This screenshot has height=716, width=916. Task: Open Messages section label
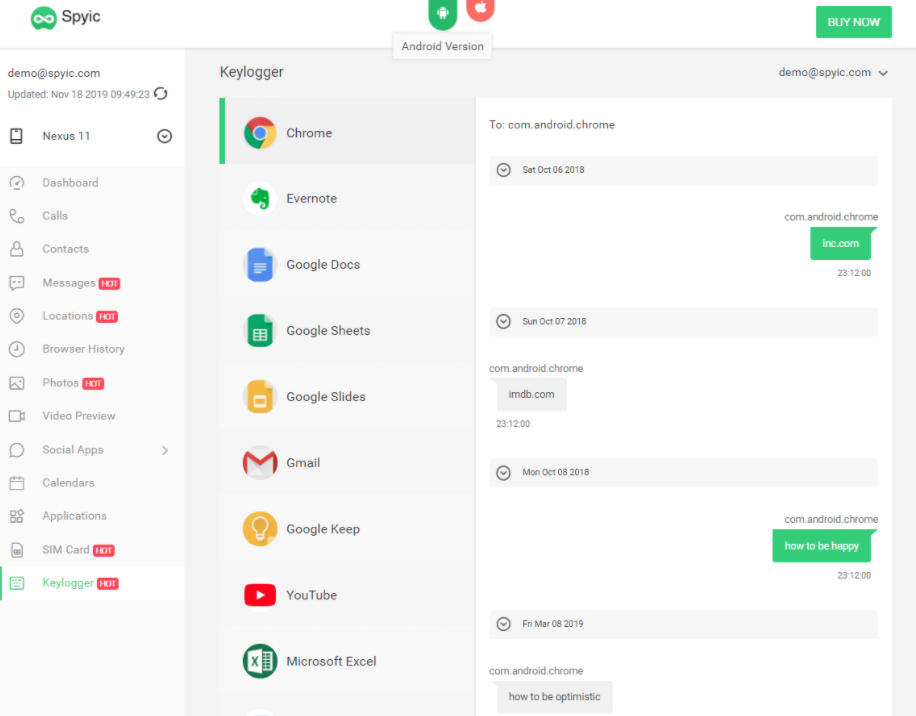pyautogui.click(x=69, y=283)
